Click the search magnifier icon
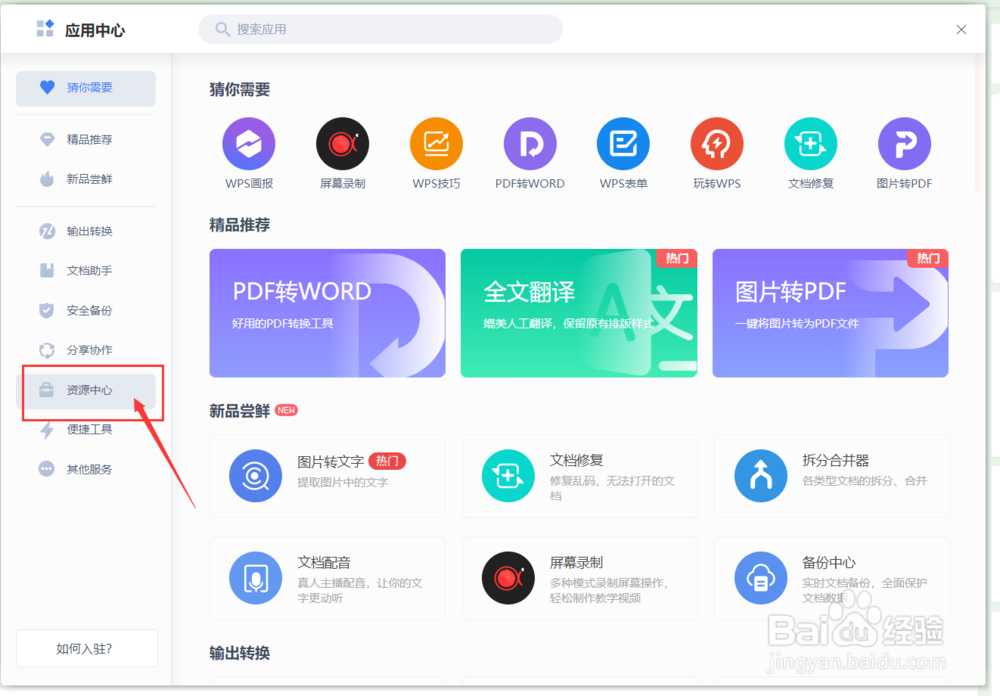 pos(222,29)
